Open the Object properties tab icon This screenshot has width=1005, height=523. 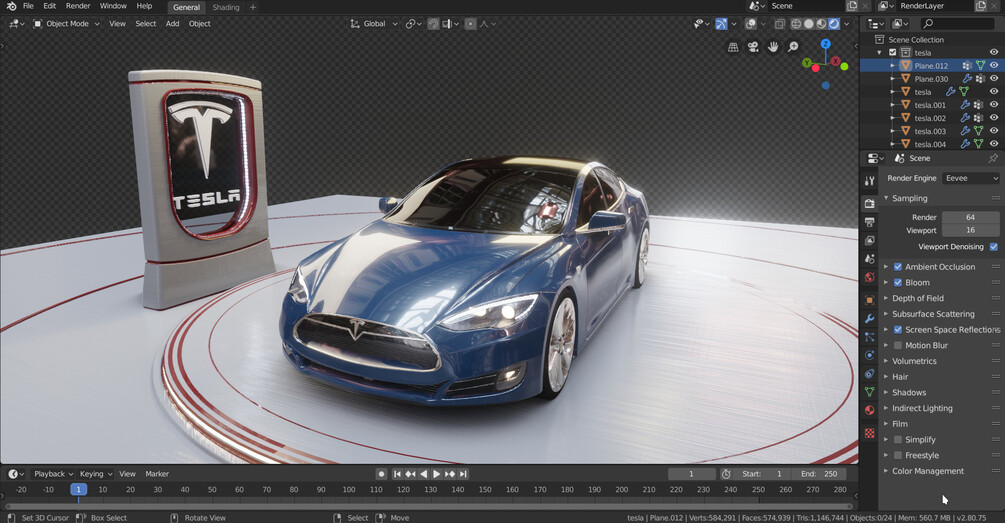[x=869, y=299]
